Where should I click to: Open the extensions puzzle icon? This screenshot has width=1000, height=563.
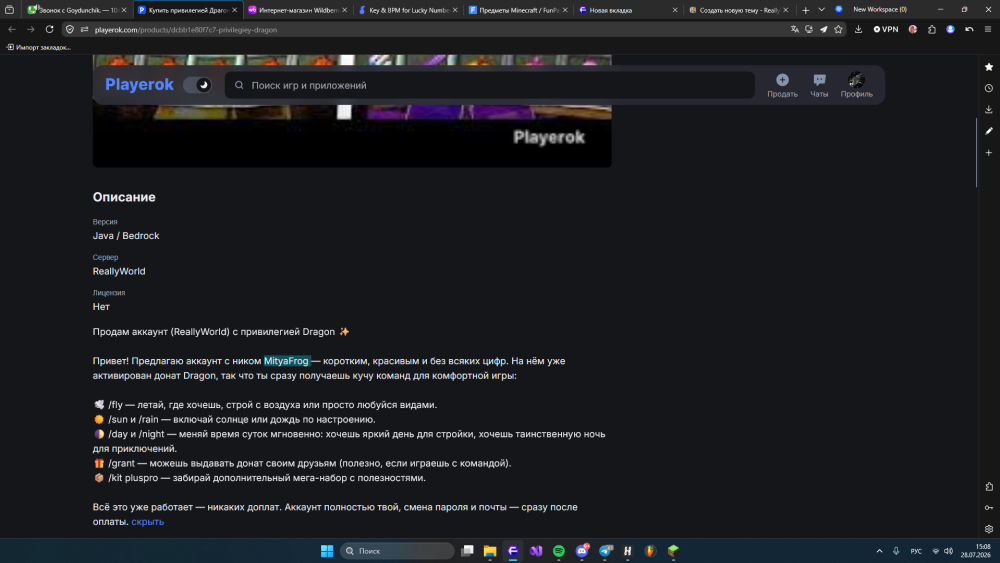click(x=932, y=29)
